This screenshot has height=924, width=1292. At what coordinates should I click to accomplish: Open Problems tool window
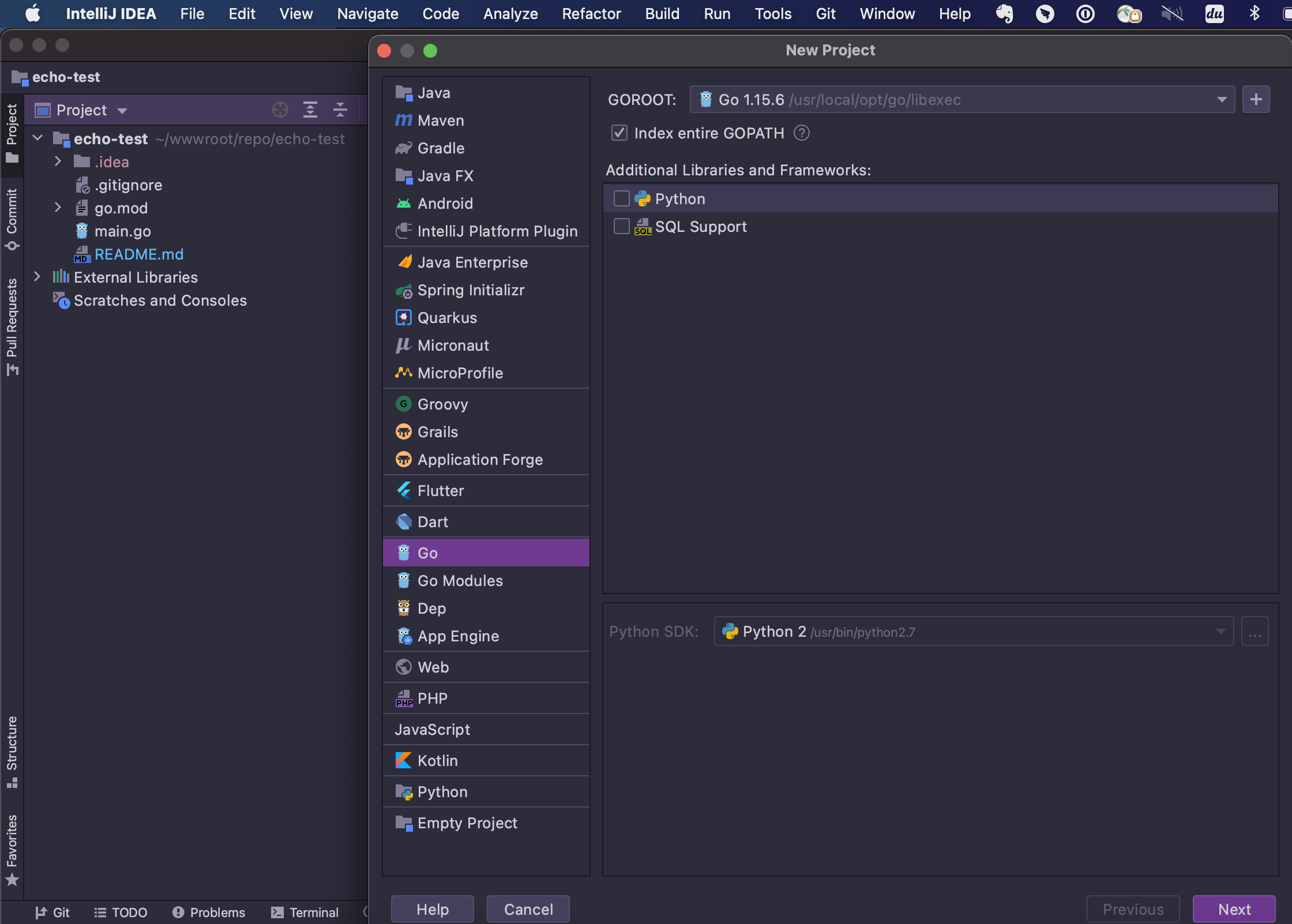[209, 912]
